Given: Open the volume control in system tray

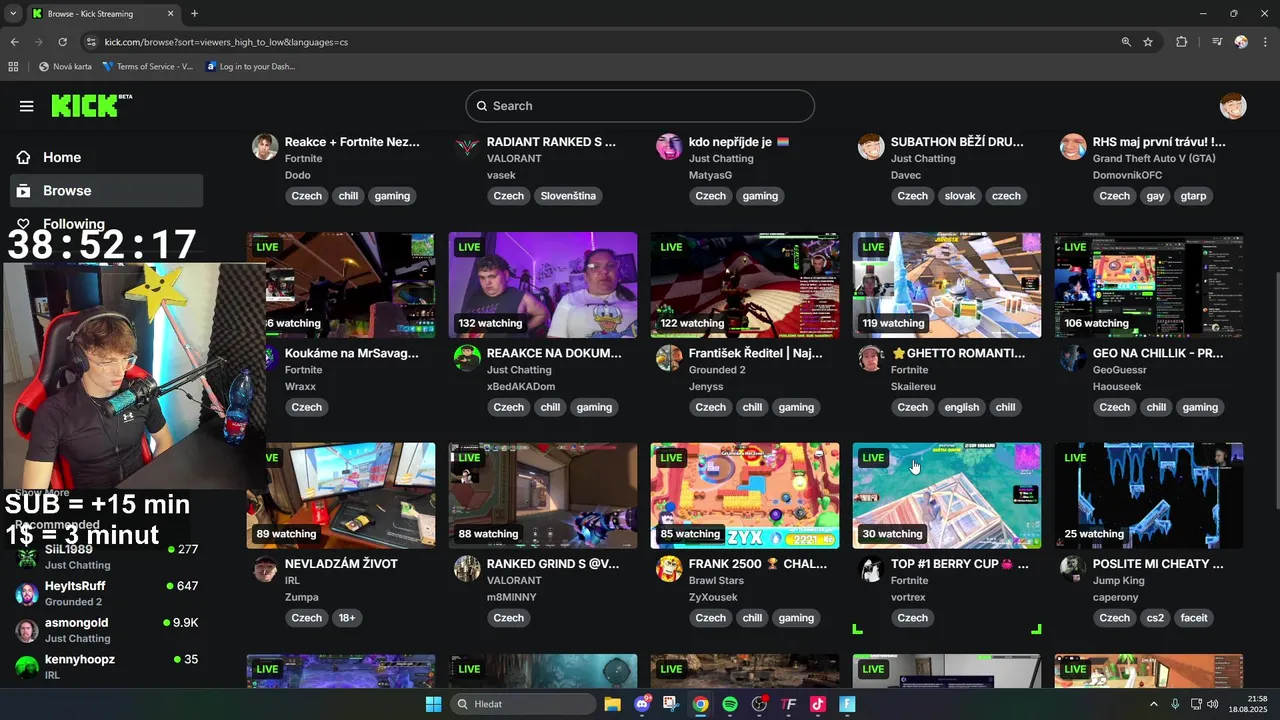Looking at the screenshot, I should [x=1212, y=704].
